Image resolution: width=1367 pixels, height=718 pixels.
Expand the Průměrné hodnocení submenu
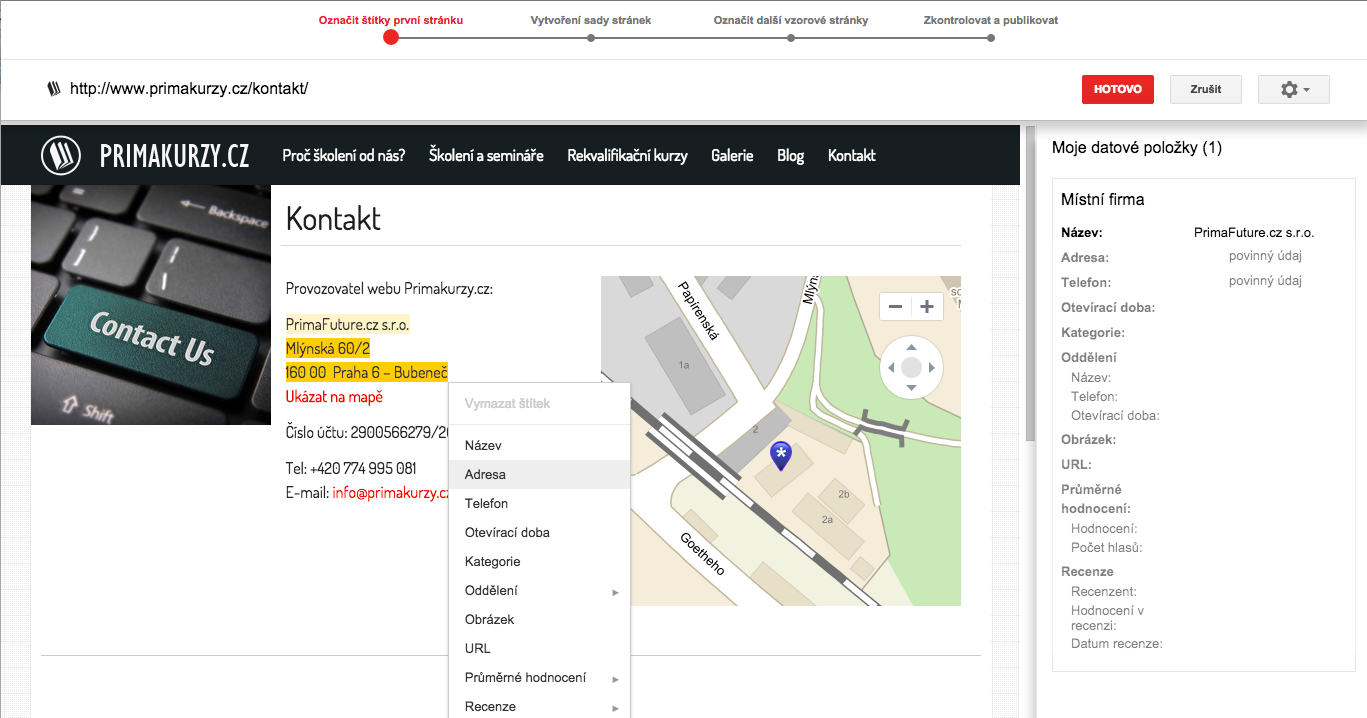(540, 678)
